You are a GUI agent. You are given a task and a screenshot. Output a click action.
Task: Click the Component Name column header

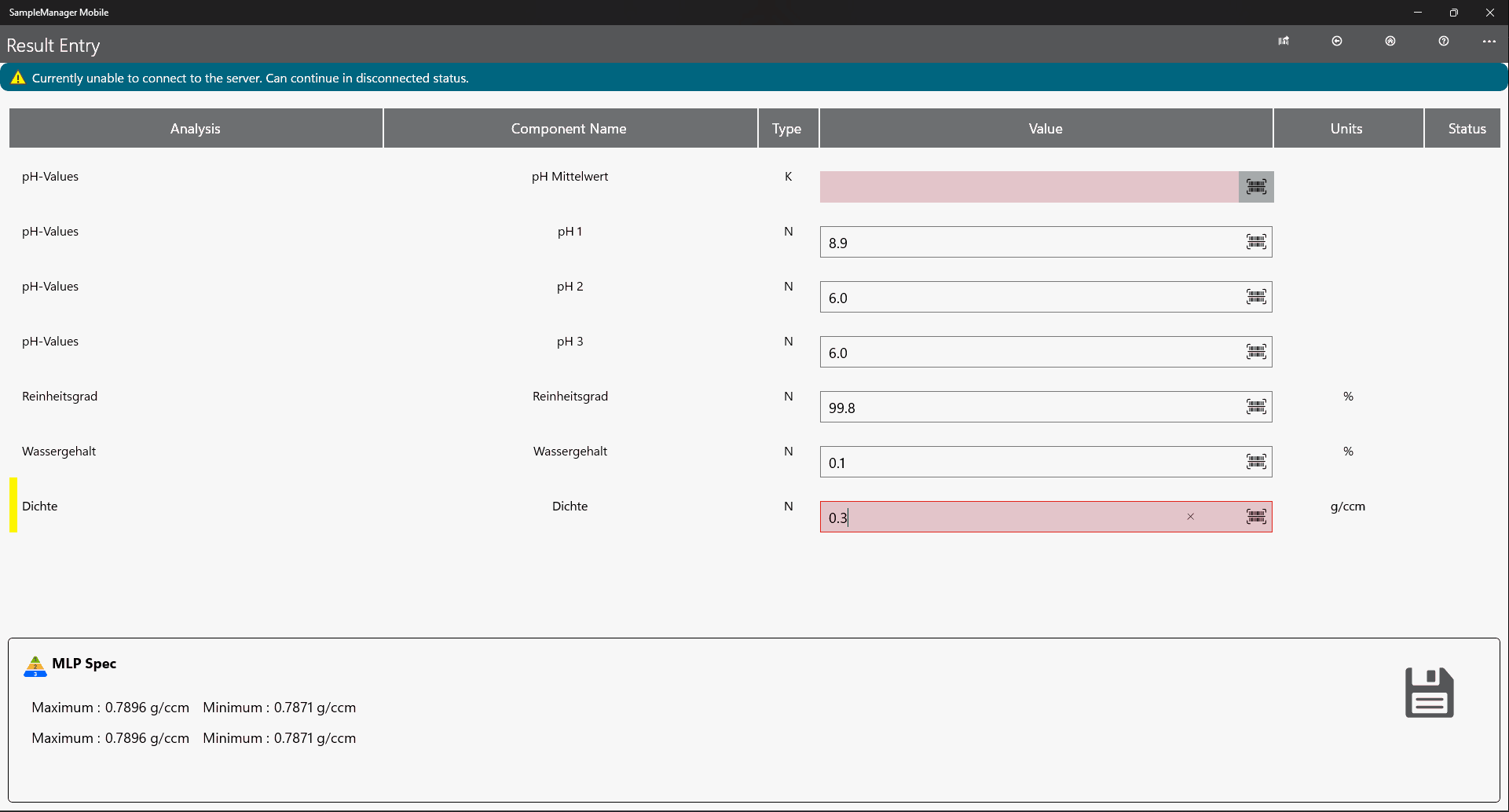[x=570, y=128]
